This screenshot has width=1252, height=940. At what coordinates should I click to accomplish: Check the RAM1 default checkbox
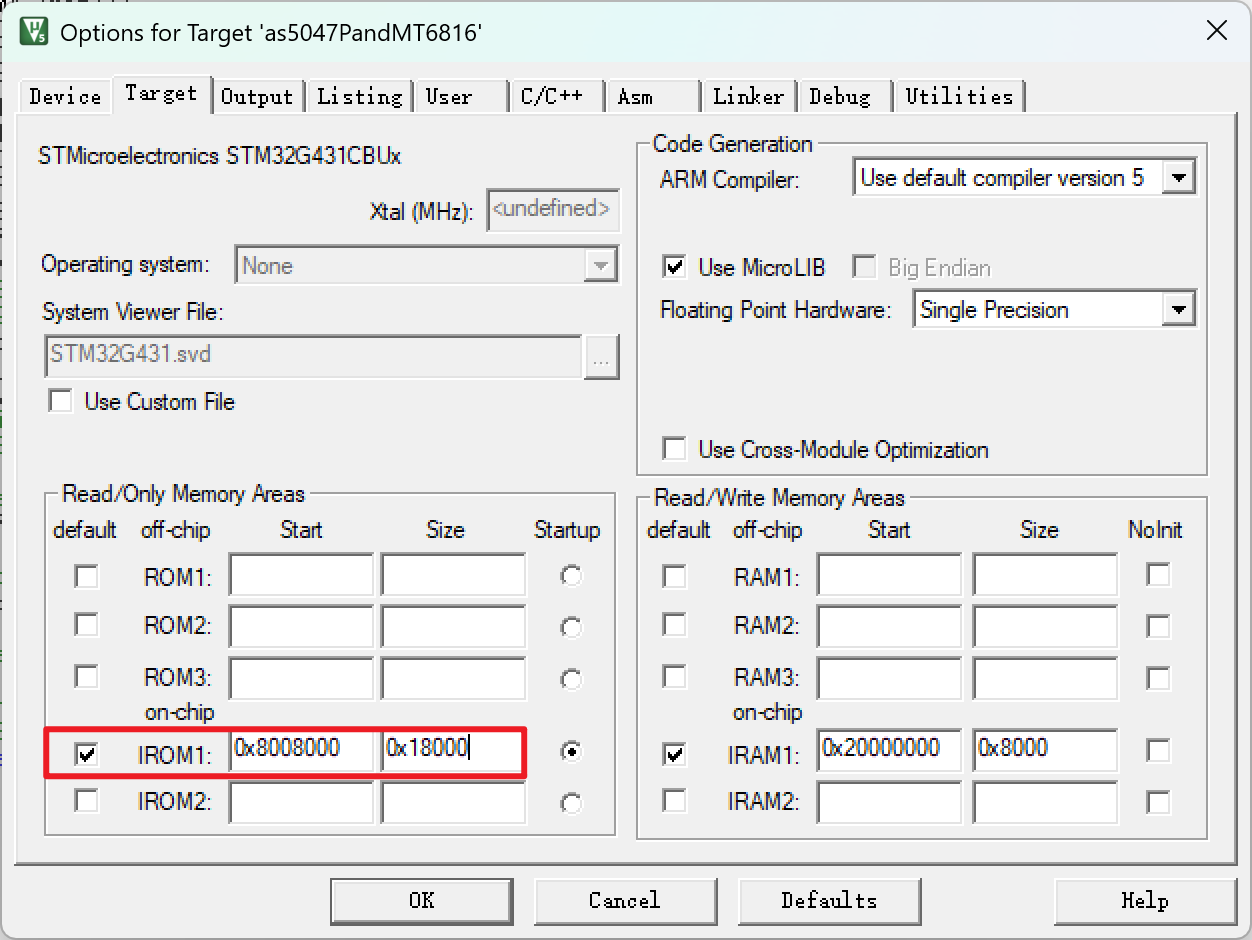coord(675,576)
